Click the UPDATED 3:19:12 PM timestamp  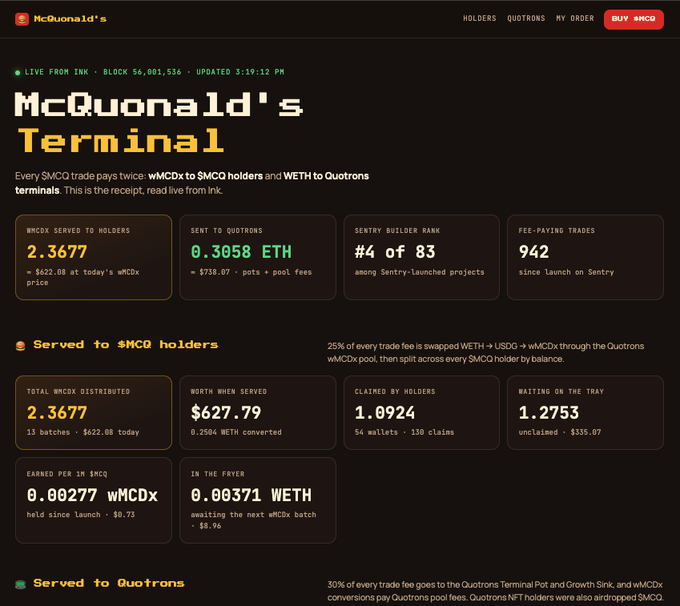pyautogui.click(x=240, y=72)
